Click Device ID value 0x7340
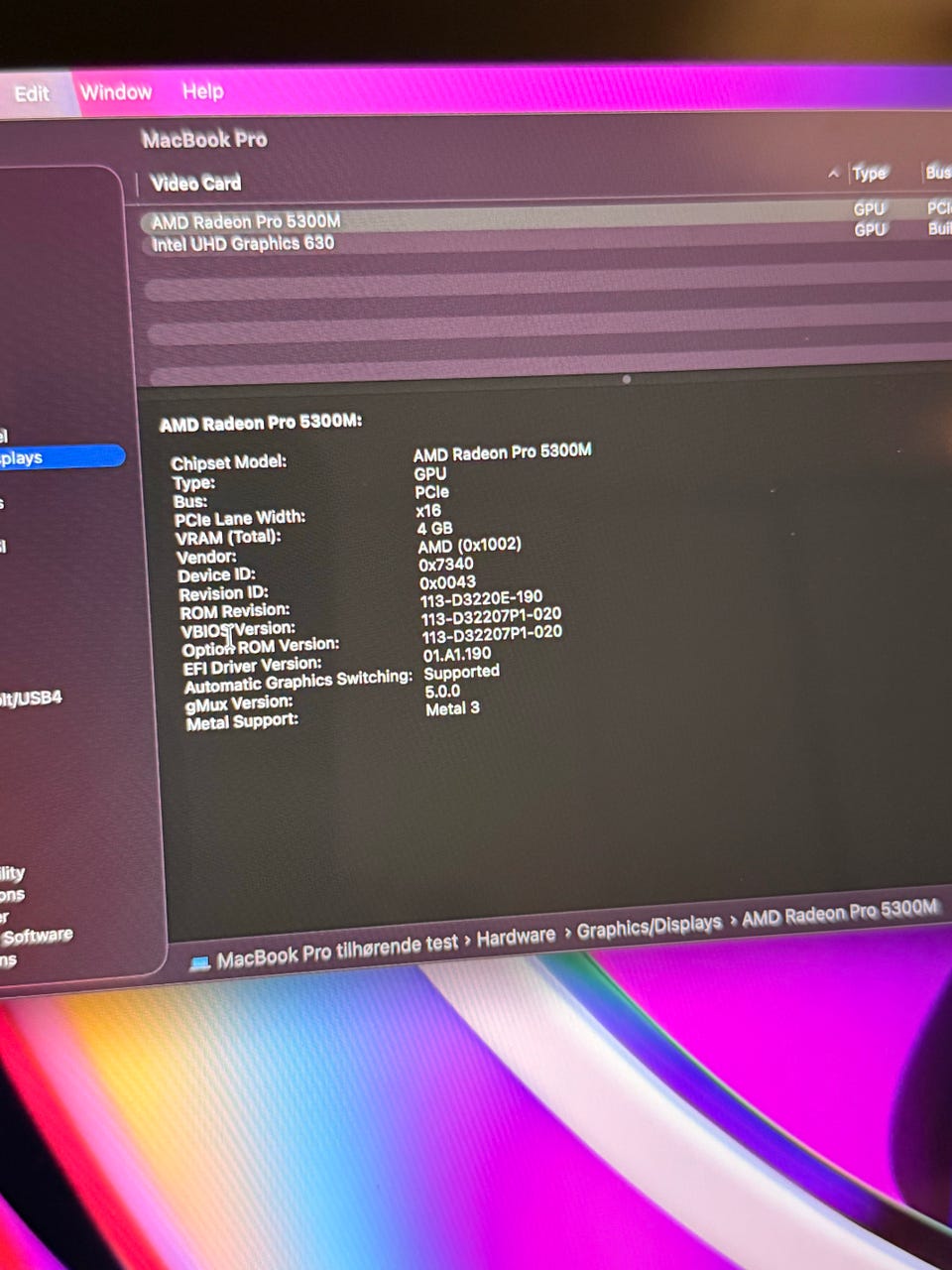 coord(445,564)
